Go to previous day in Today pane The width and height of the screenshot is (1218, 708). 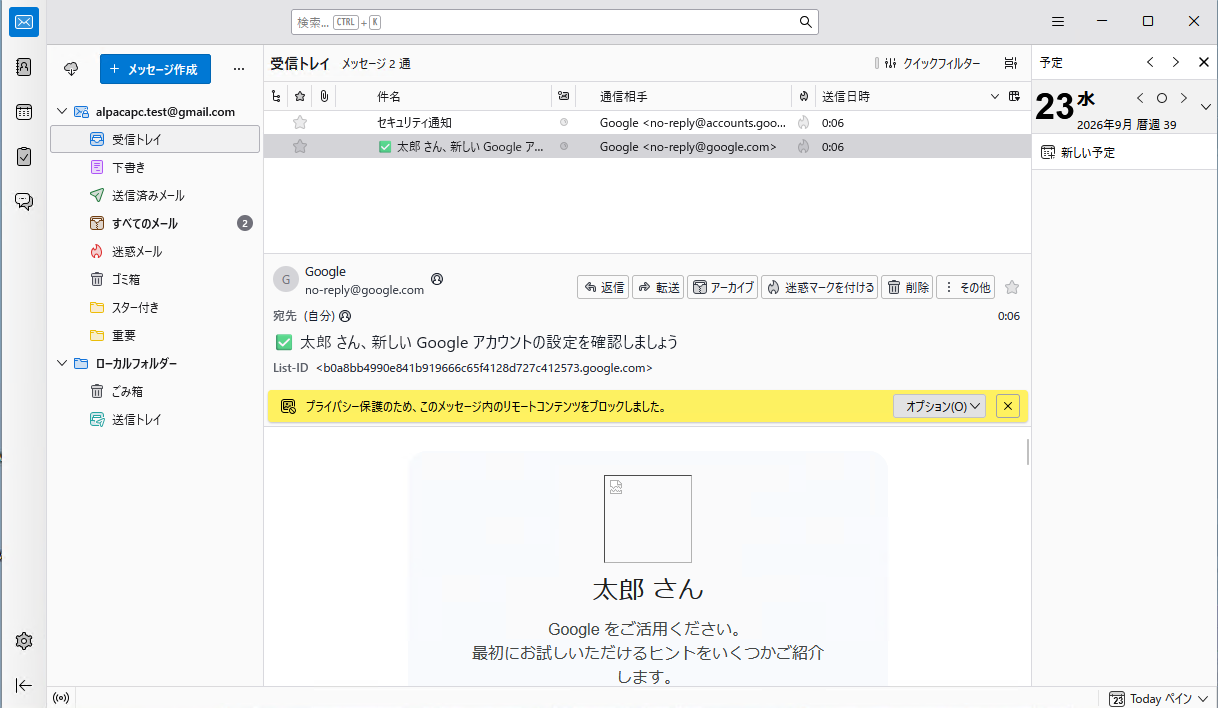[x=1139, y=98]
